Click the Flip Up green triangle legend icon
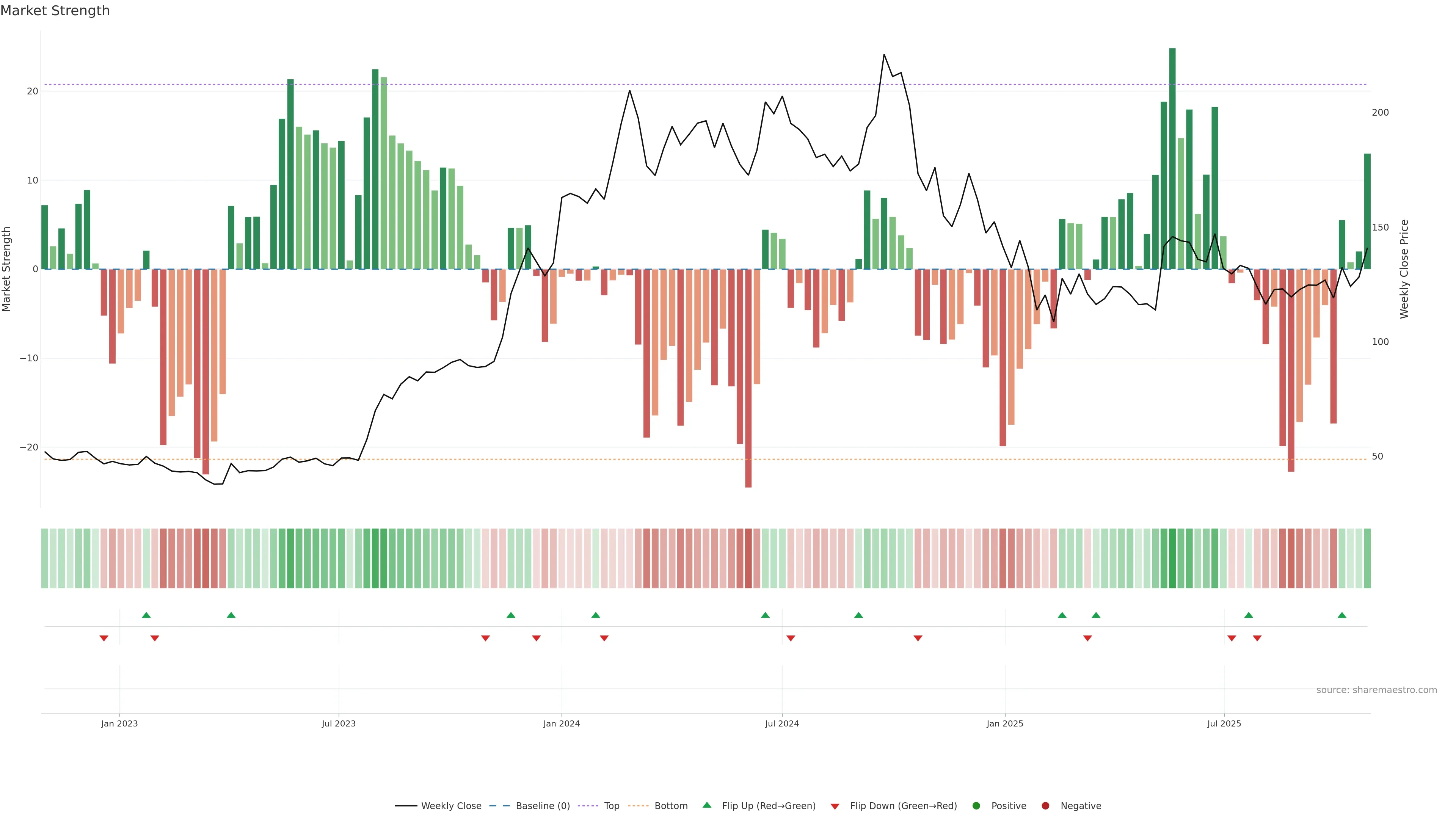This screenshot has width=1456, height=819. coord(706,805)
